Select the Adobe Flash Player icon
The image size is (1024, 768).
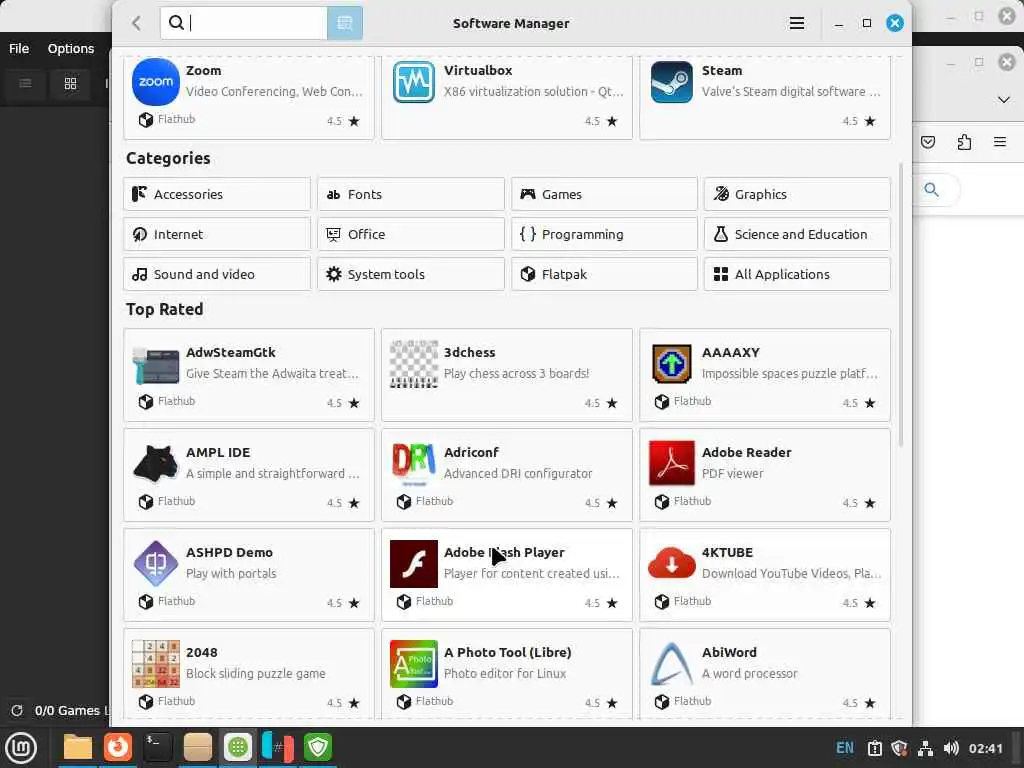(413, 564)
